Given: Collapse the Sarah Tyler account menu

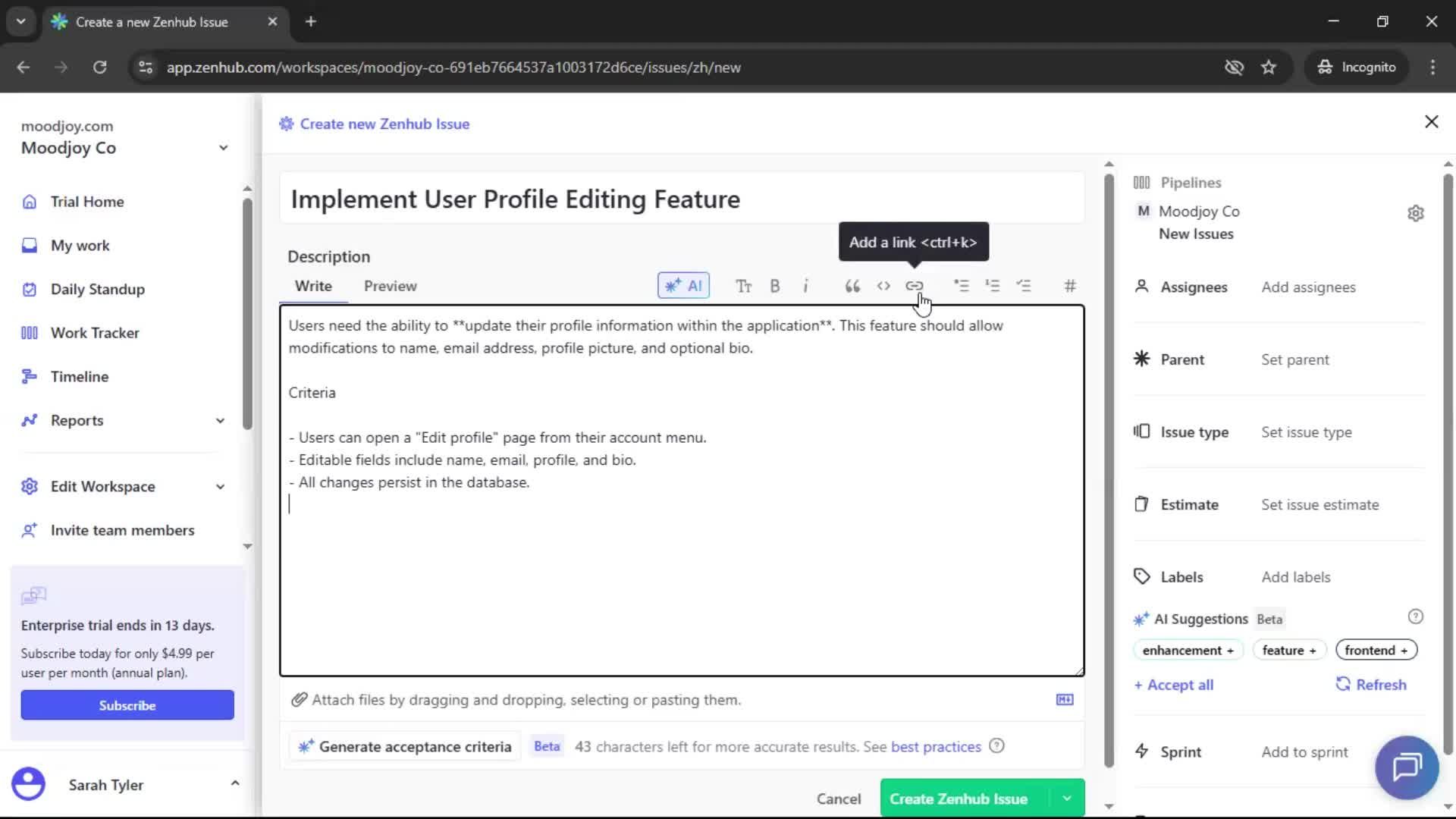Looking at the screenshot, I should (x=235, y=783).
